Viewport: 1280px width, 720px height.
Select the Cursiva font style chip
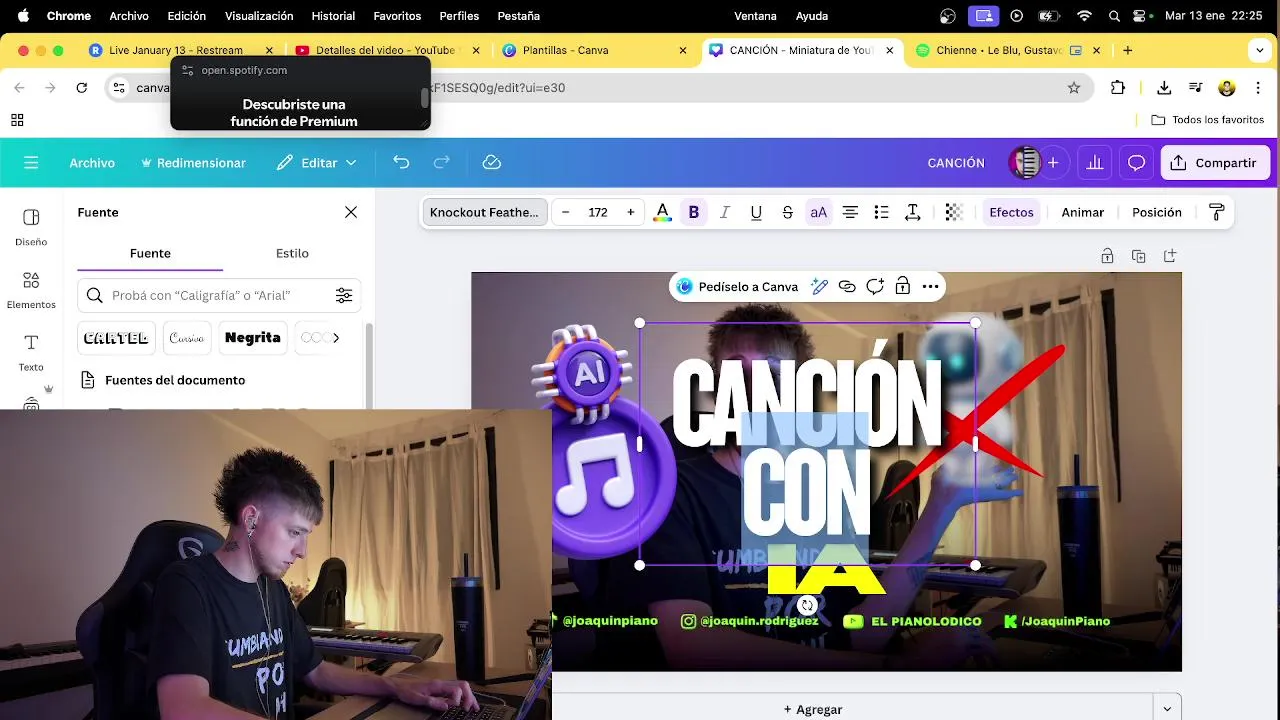click(x=187, y=338)
